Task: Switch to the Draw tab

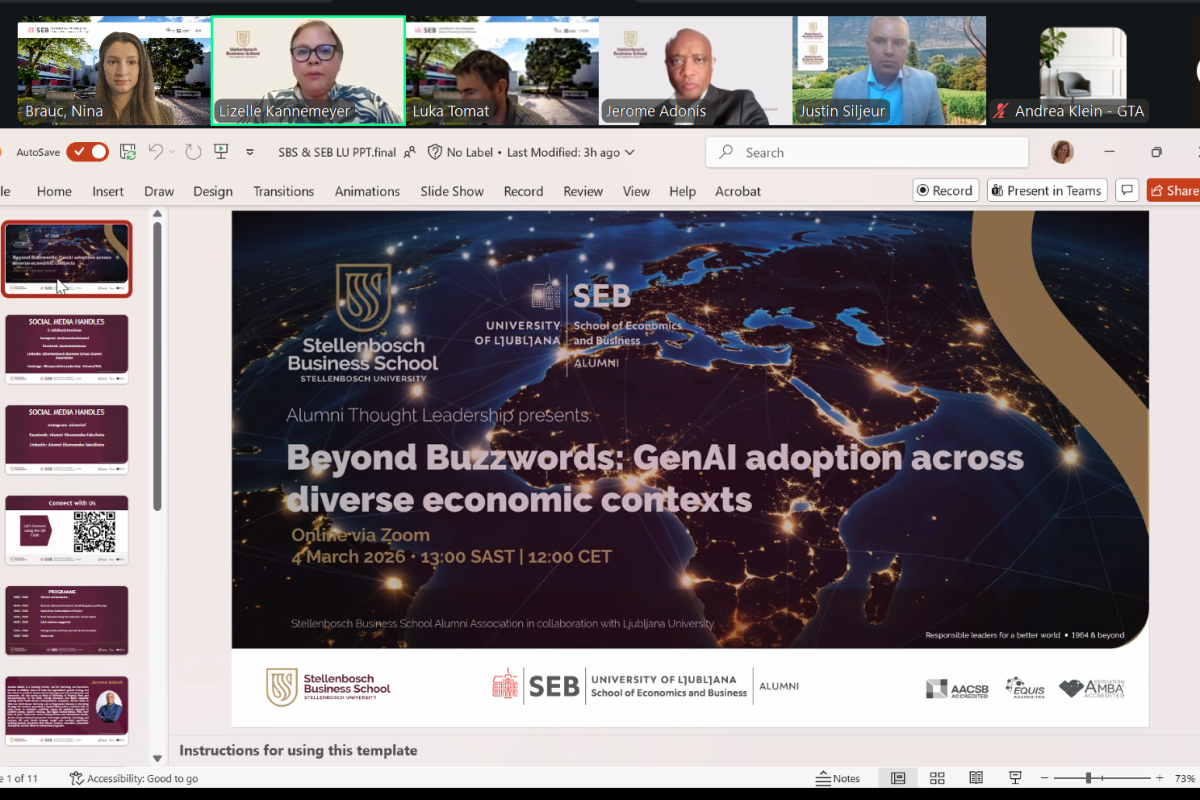Action: pyautogui.click(x=159, y=191)
